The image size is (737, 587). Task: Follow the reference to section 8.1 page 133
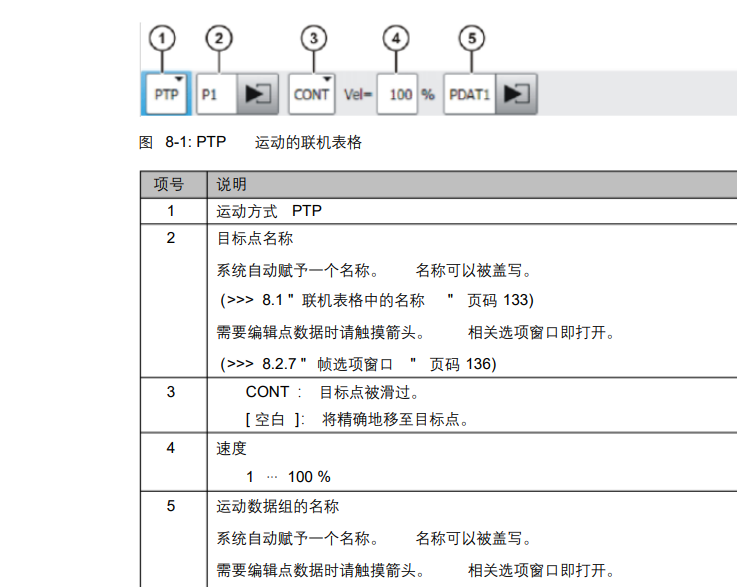(377, 300)
